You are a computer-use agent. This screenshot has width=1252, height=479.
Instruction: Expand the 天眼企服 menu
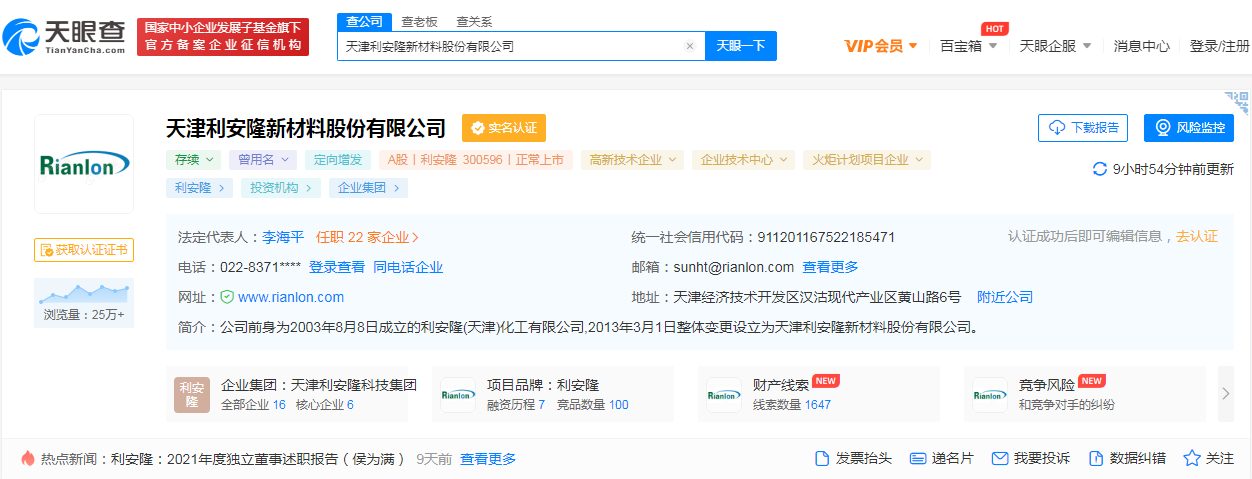(x=1055, y=46)
